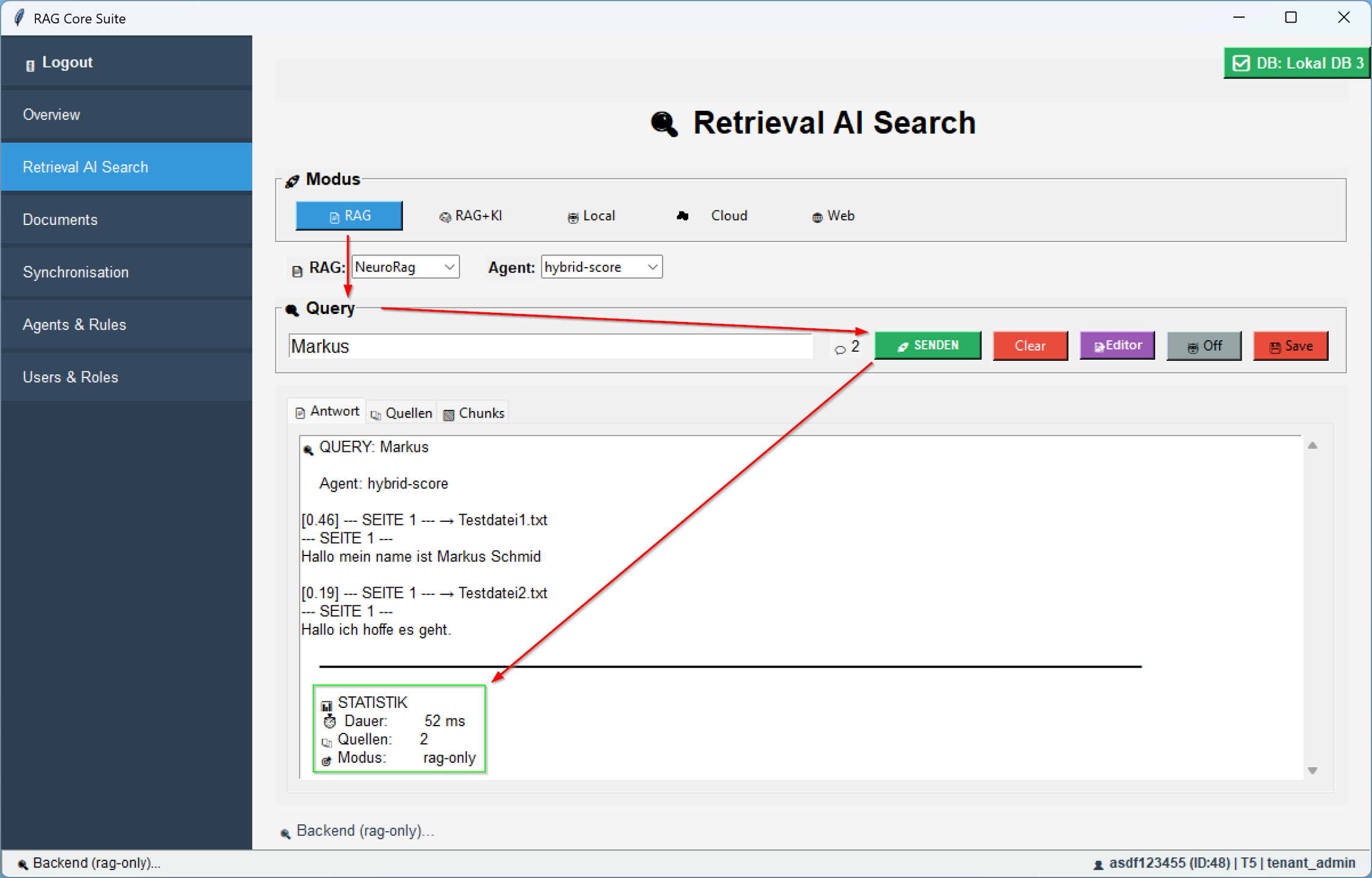
Task: Click the scrollbar down arrow in answer panel
Action: pyautogui.click(x=1313, y=771)
